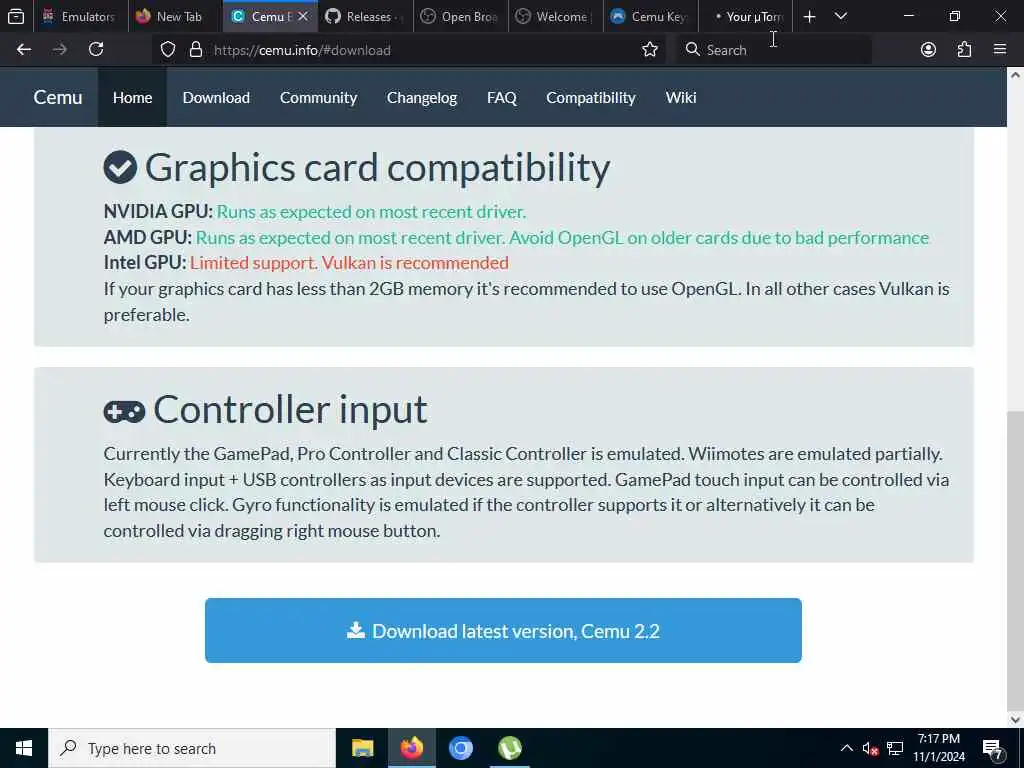The image size is (1024, 768).
Task: Click the taskbar Type here to search box
Action: (x=192, y=748)
